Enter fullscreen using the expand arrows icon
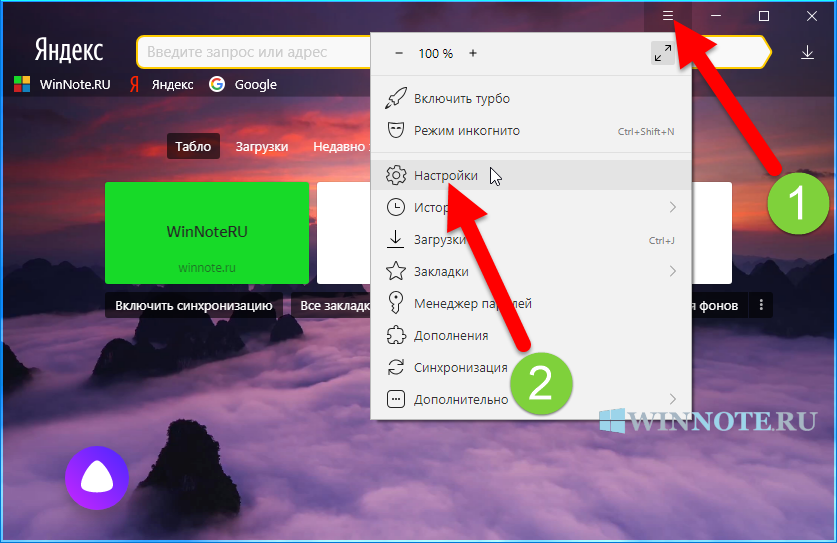 tap(662, 53)
